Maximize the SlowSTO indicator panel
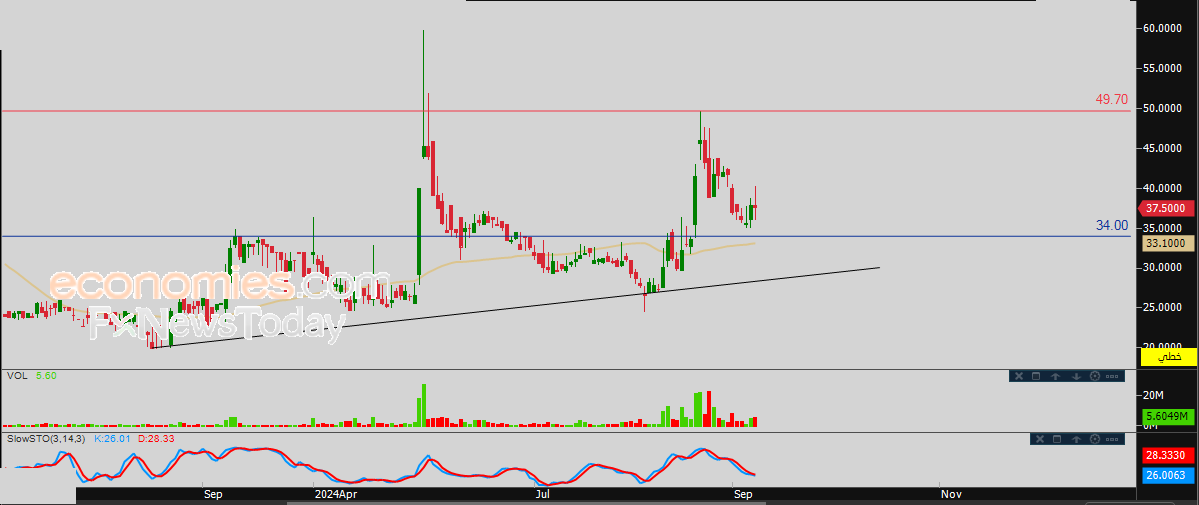1199x505 pixels. coord(1057,438)
